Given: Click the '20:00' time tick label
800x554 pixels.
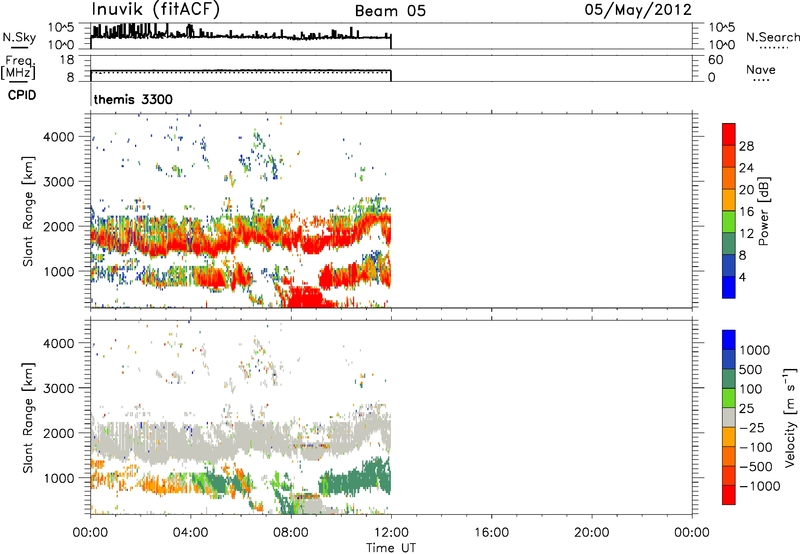Looking at the screenshot, I should tap(591, 533).
